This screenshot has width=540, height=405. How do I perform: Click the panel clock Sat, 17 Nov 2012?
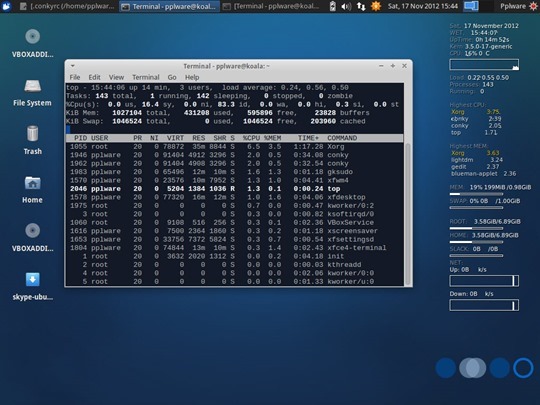pos(423,6)
